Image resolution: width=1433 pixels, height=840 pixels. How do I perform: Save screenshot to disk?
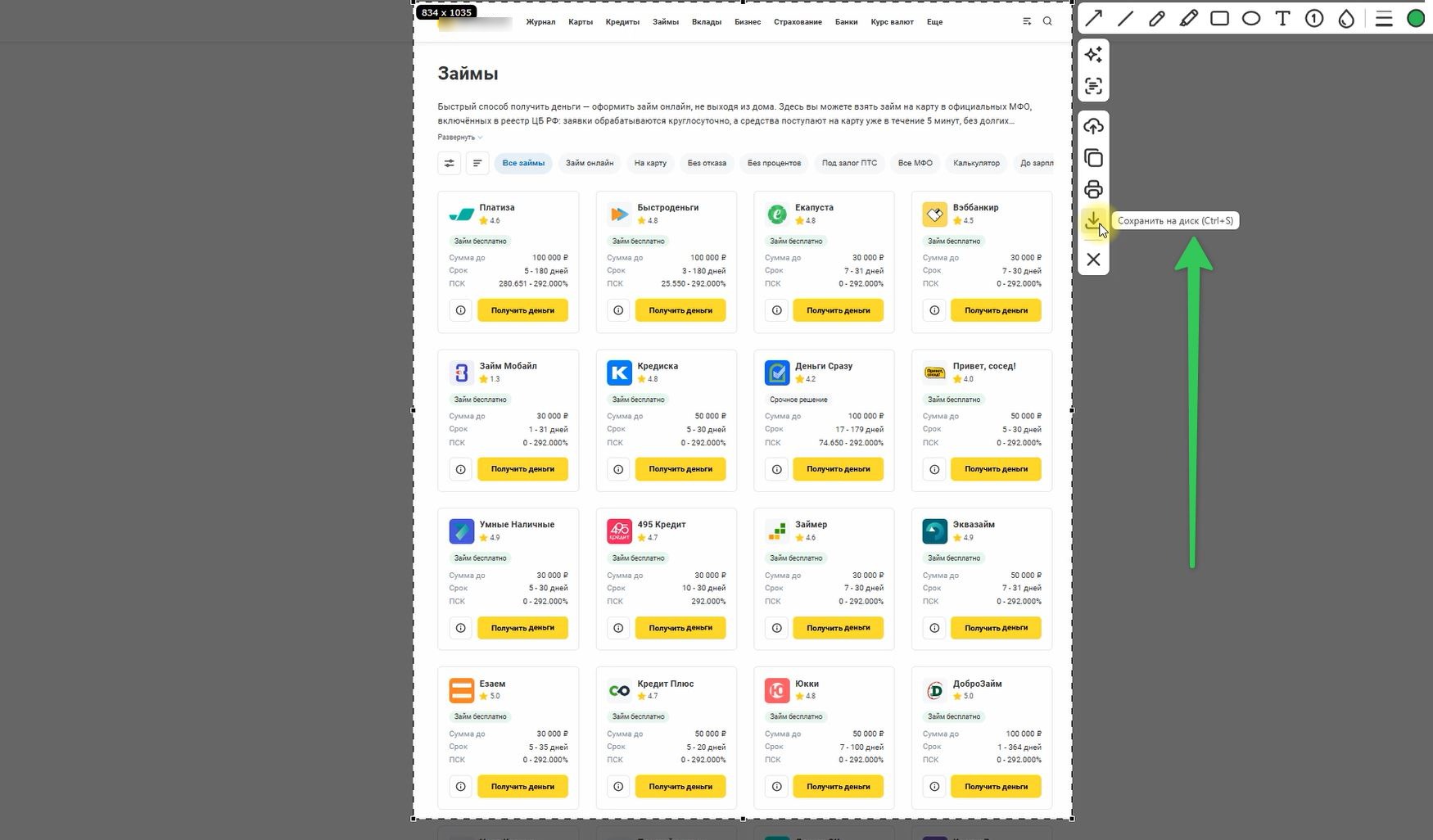(x=1093, y=221)
